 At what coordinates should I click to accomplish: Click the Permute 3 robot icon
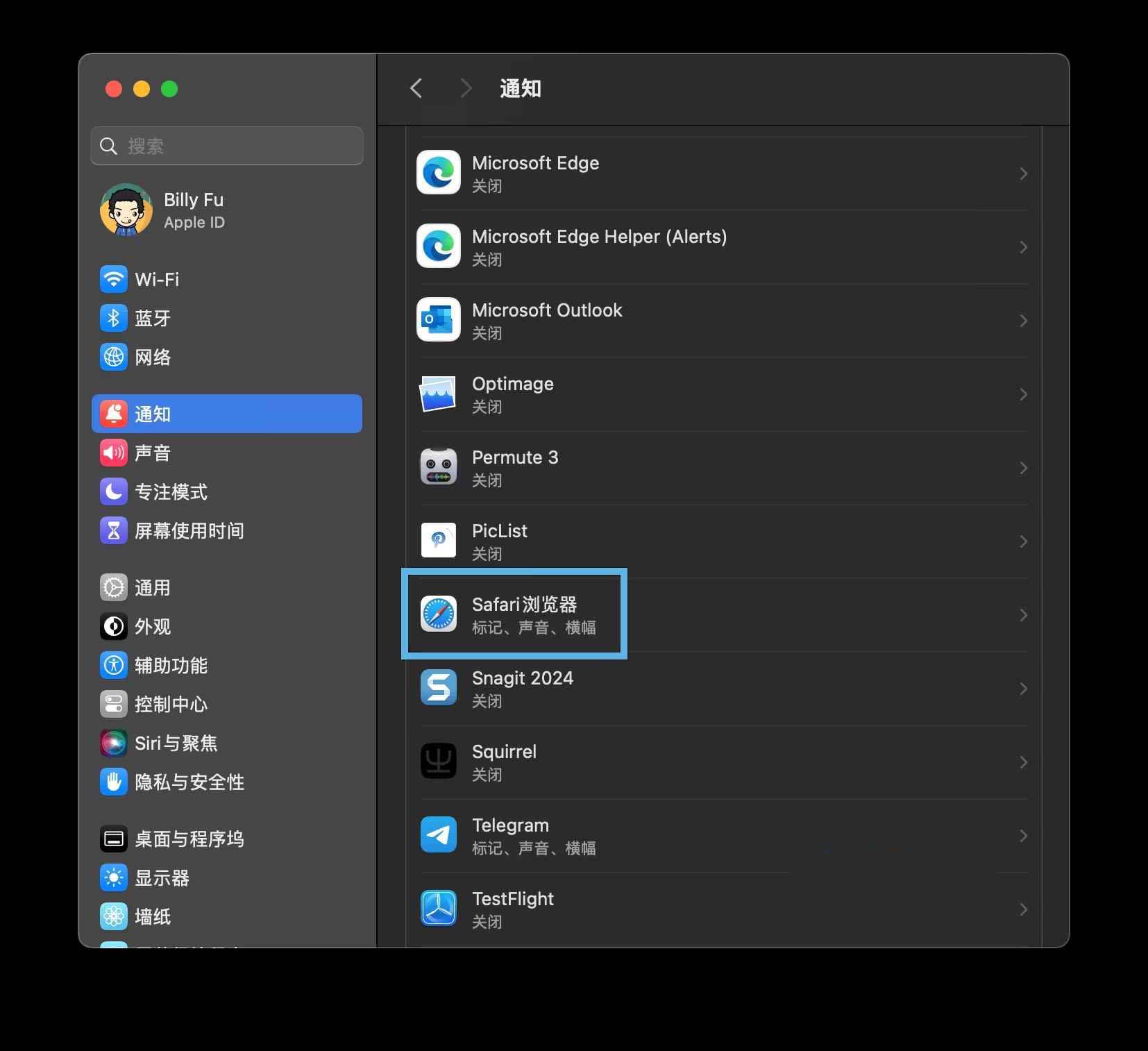(x=439, y=467)
